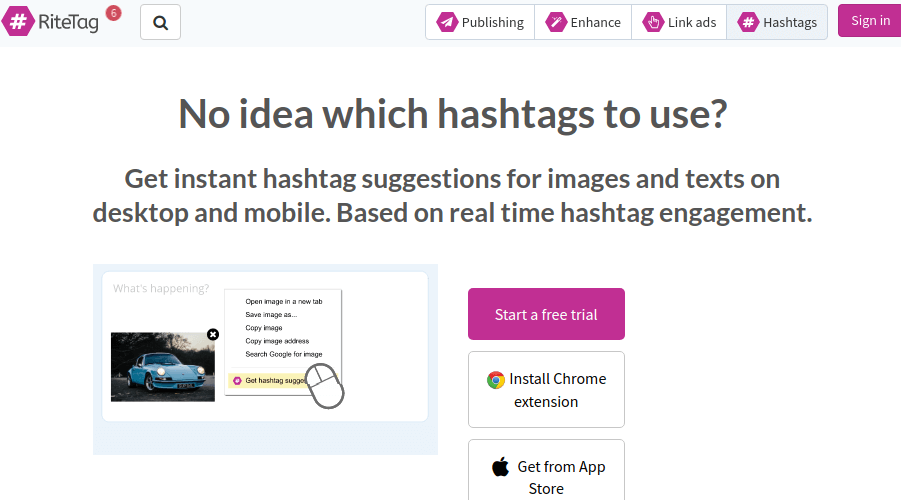The height and width of the screenshot is (500, 901).
Task: Open the Enhance menu item
Action: pyautogui.click(x=583, y=22)
